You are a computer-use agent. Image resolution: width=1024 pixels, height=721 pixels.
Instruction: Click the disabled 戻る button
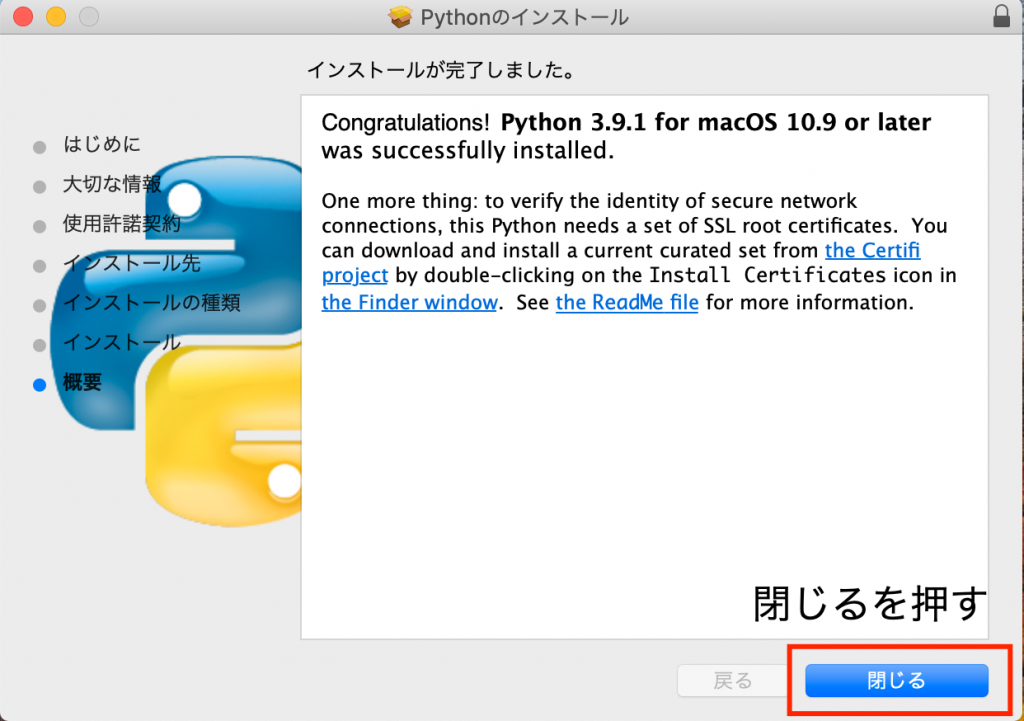click(x=733, y=681)
